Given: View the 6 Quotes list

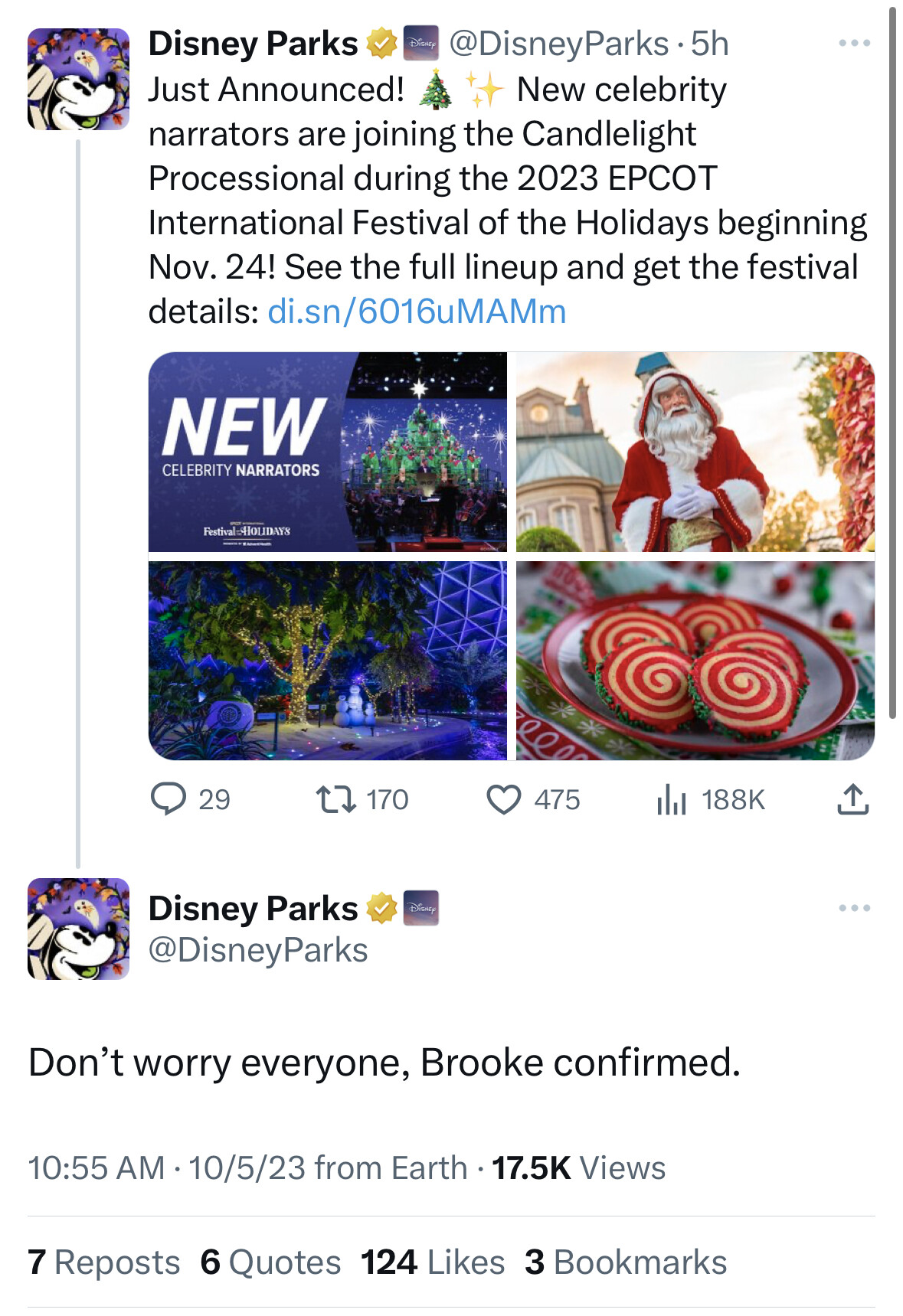Looking at the screenshot, I should coord(270,1262).
